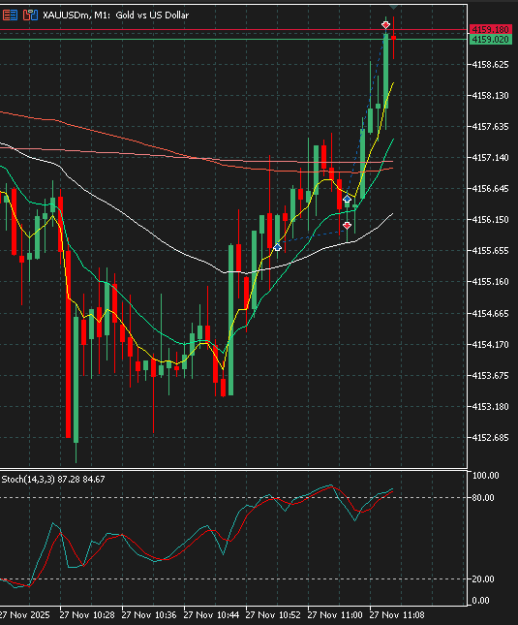Click the red sell arrow above the latest candles
The height and width of the screenshot is (625, 518).
pyautogui.click(x=385, y=25)
